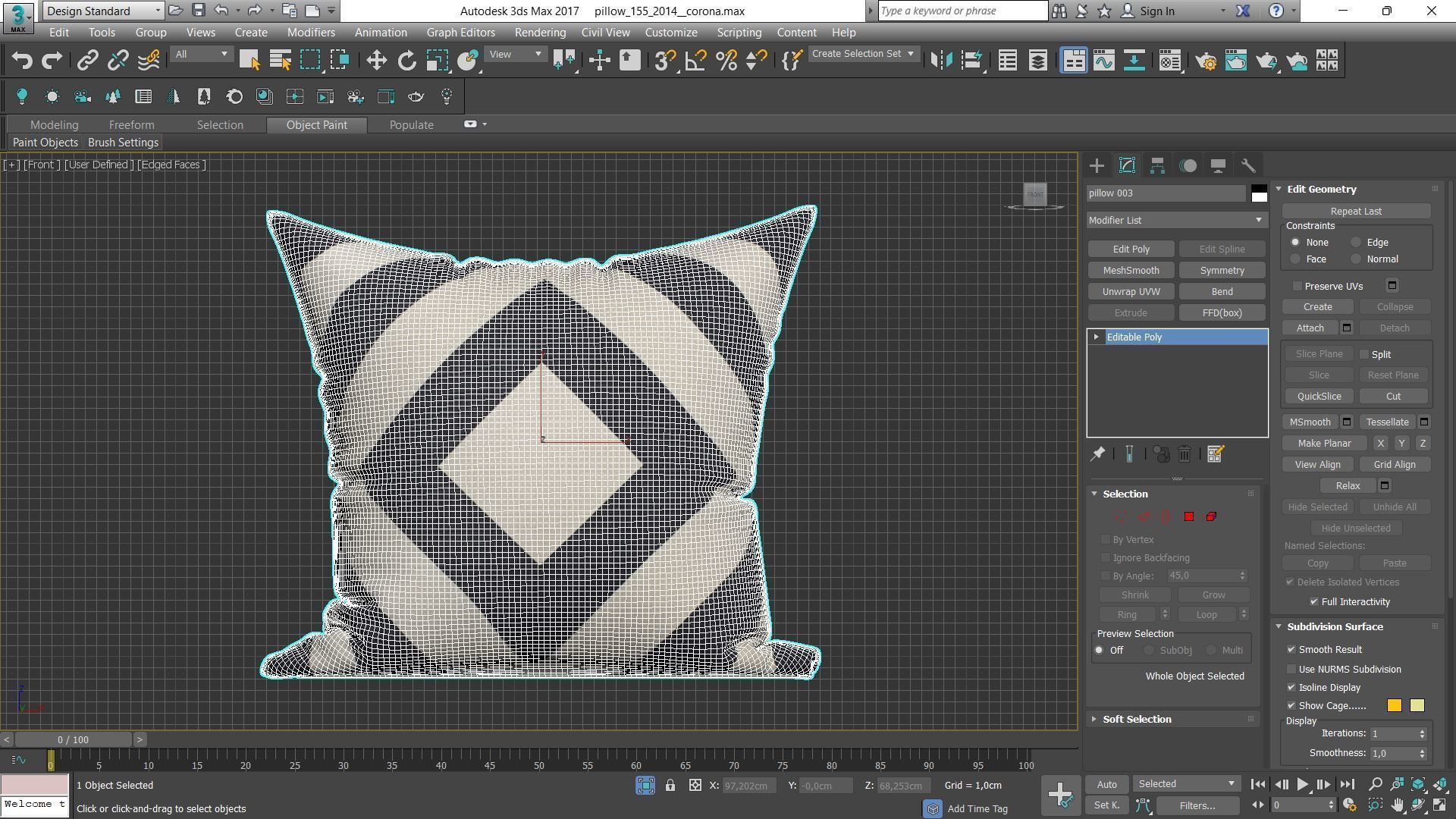Open the Rendering menu
Image resolution: width=1456 pixels, height=819 pixels.
540,33
